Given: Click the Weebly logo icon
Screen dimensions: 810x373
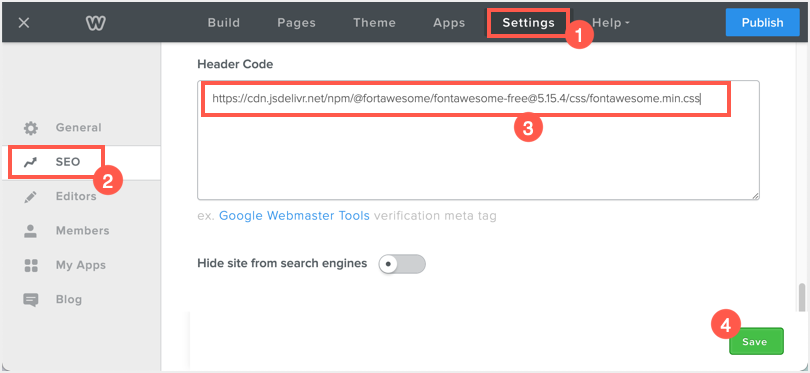Looking at the screenshot, I should tap(96, 23).
